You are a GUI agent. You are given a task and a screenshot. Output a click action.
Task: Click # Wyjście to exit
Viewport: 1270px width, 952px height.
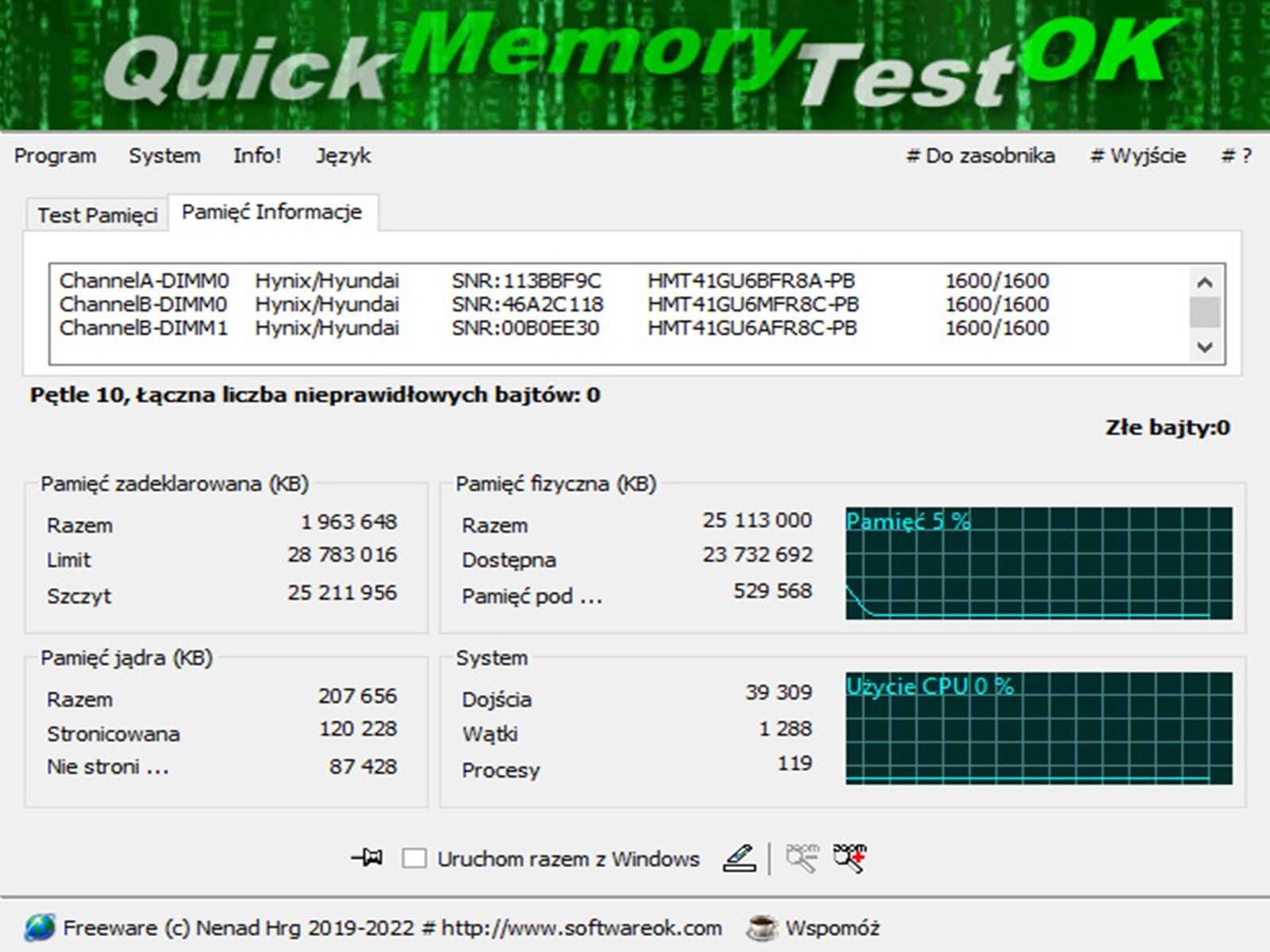pyautogui.click(x=1137, y=155)
